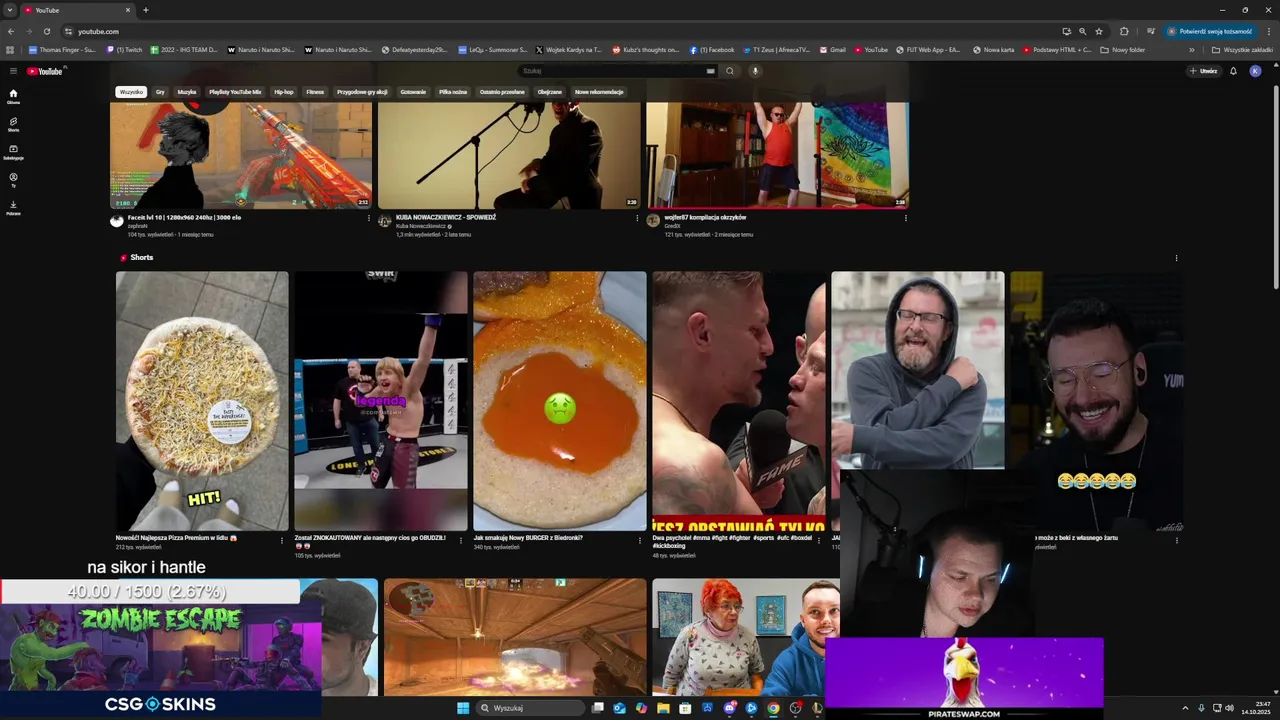Open the tab search chevron dropdown
Screen dimensions: 1280x720
[x=10, y=10]
